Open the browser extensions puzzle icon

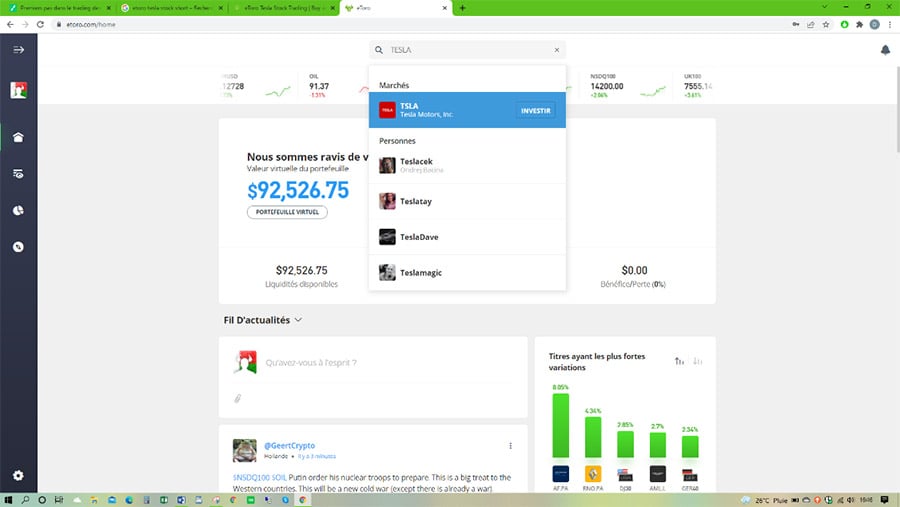[859, 25]
